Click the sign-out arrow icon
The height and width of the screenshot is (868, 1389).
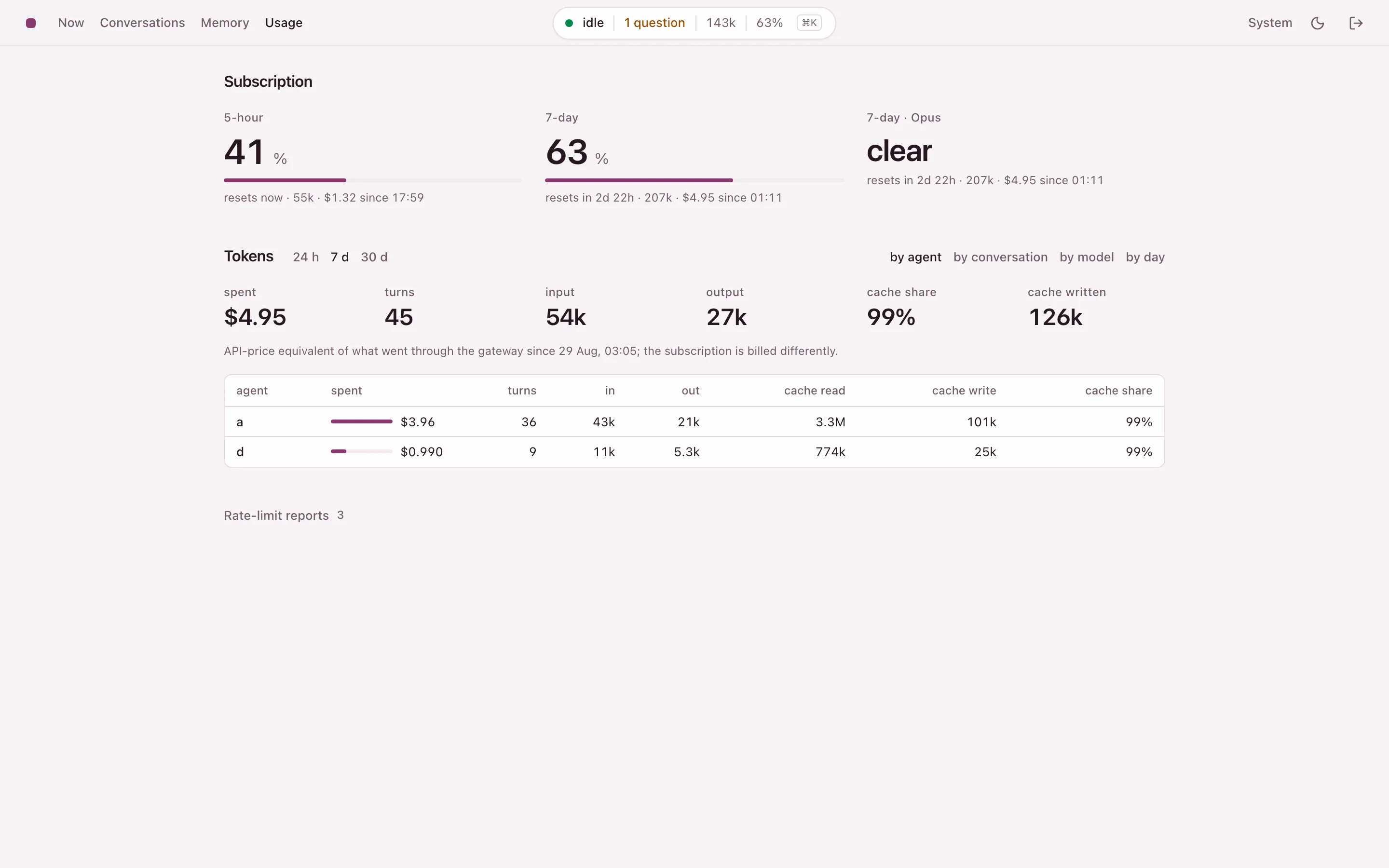click(1356, 23)
